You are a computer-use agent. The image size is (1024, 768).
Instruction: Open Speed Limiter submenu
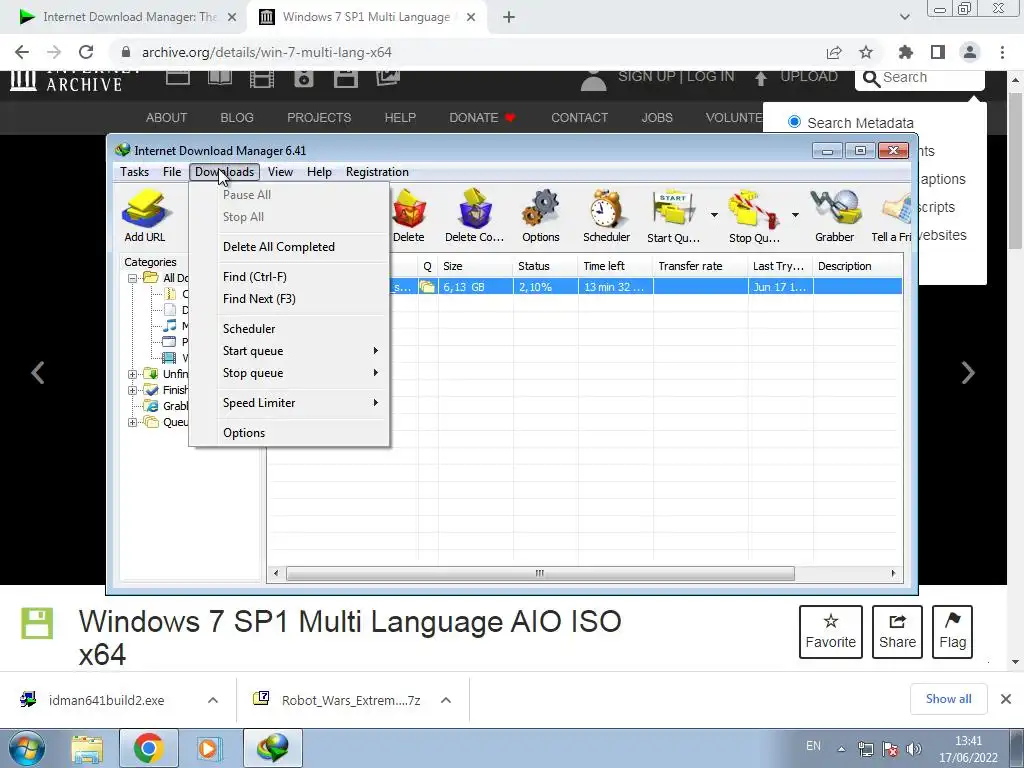[x=289, y=403]
